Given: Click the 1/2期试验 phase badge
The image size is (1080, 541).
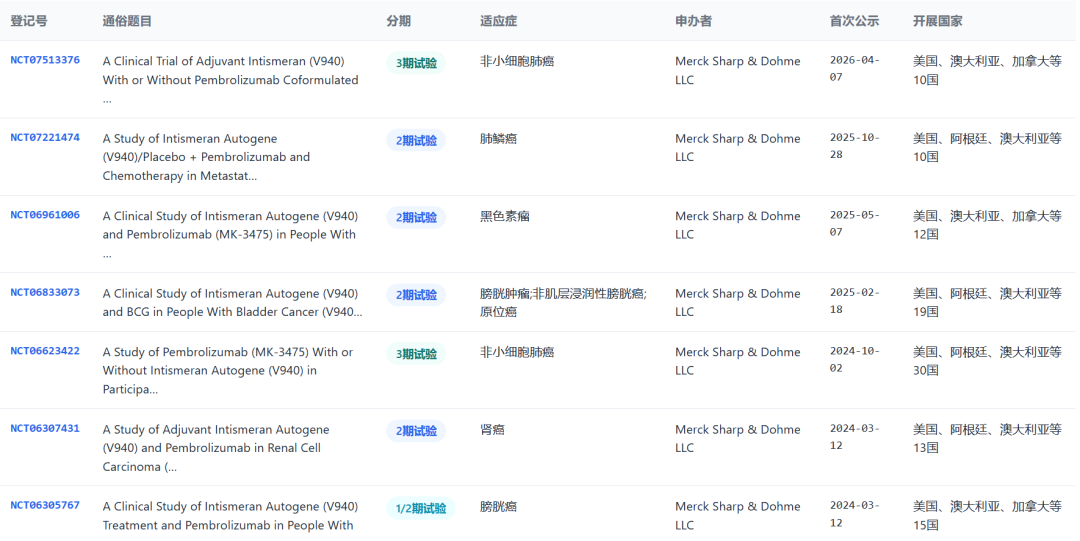Looking at the screenshot, I should click(421, 508).
